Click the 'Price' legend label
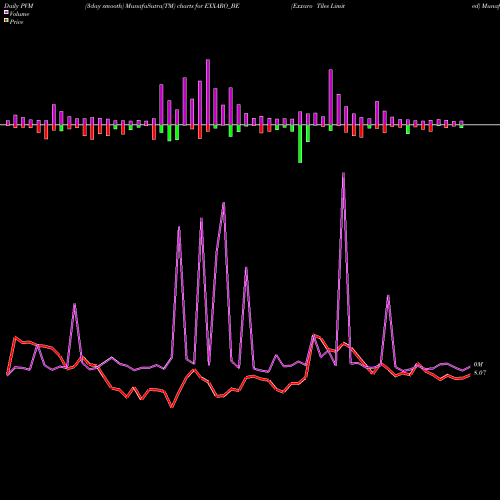This screenshot has width=500, height=500. [x=16, y=22]
